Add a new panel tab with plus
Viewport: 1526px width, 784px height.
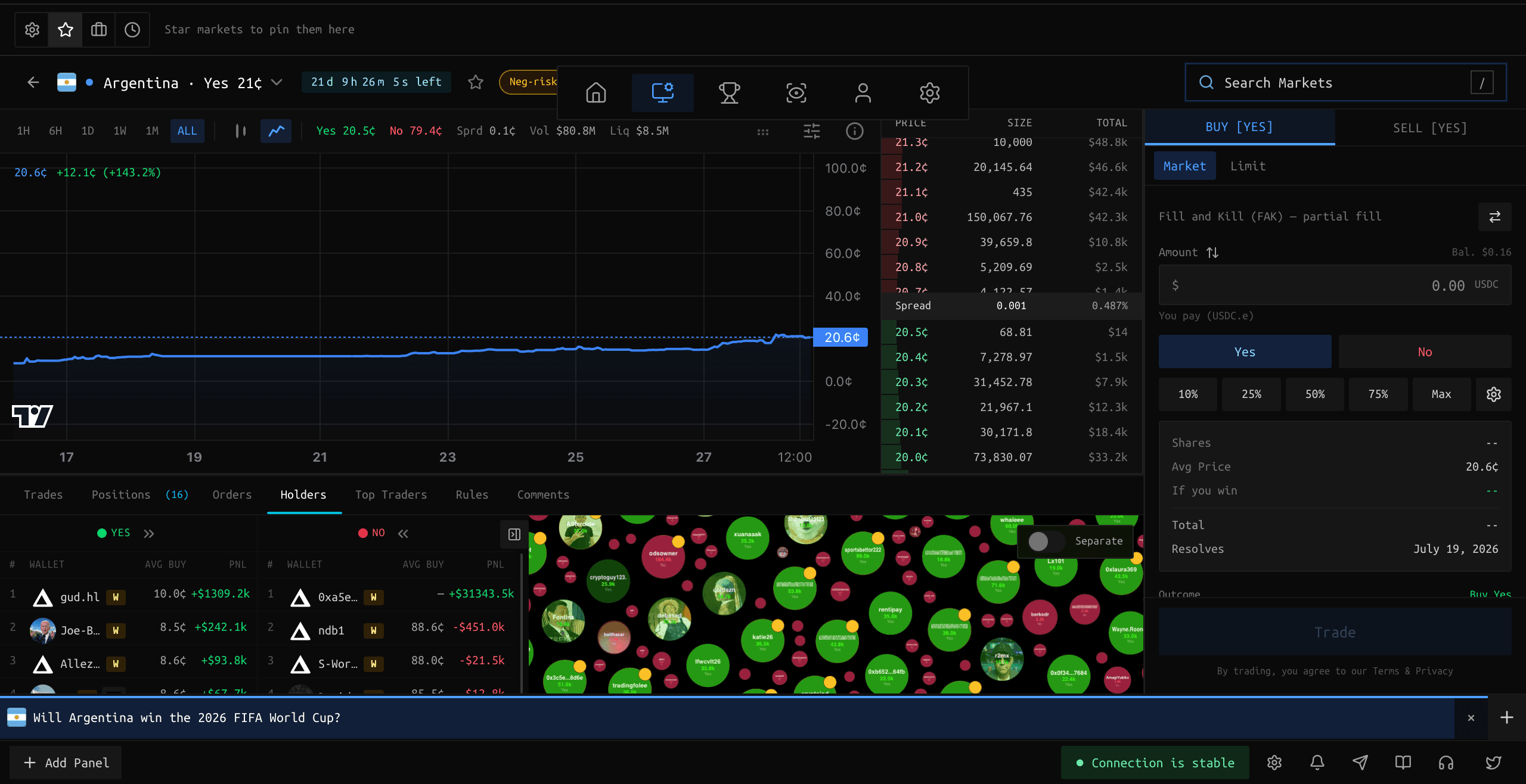click(1507, 717)
